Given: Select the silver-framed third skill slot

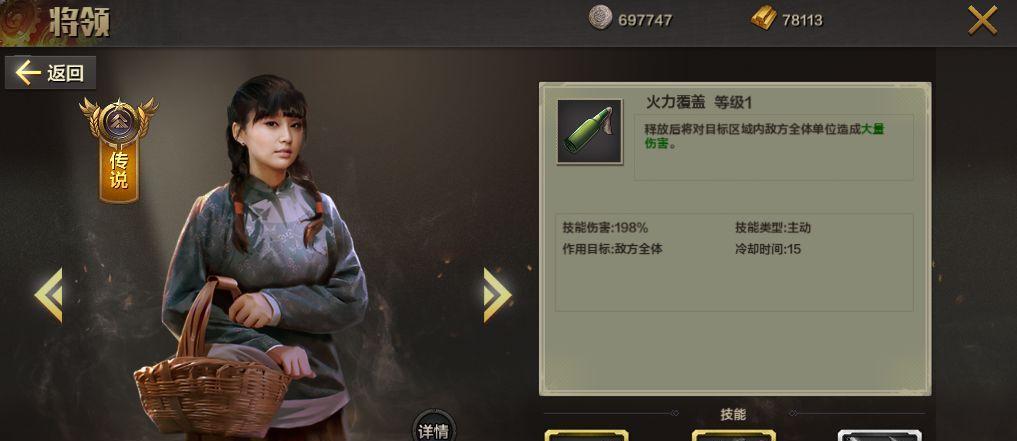Looking at the screenshot, I should (x=879, y=435).
